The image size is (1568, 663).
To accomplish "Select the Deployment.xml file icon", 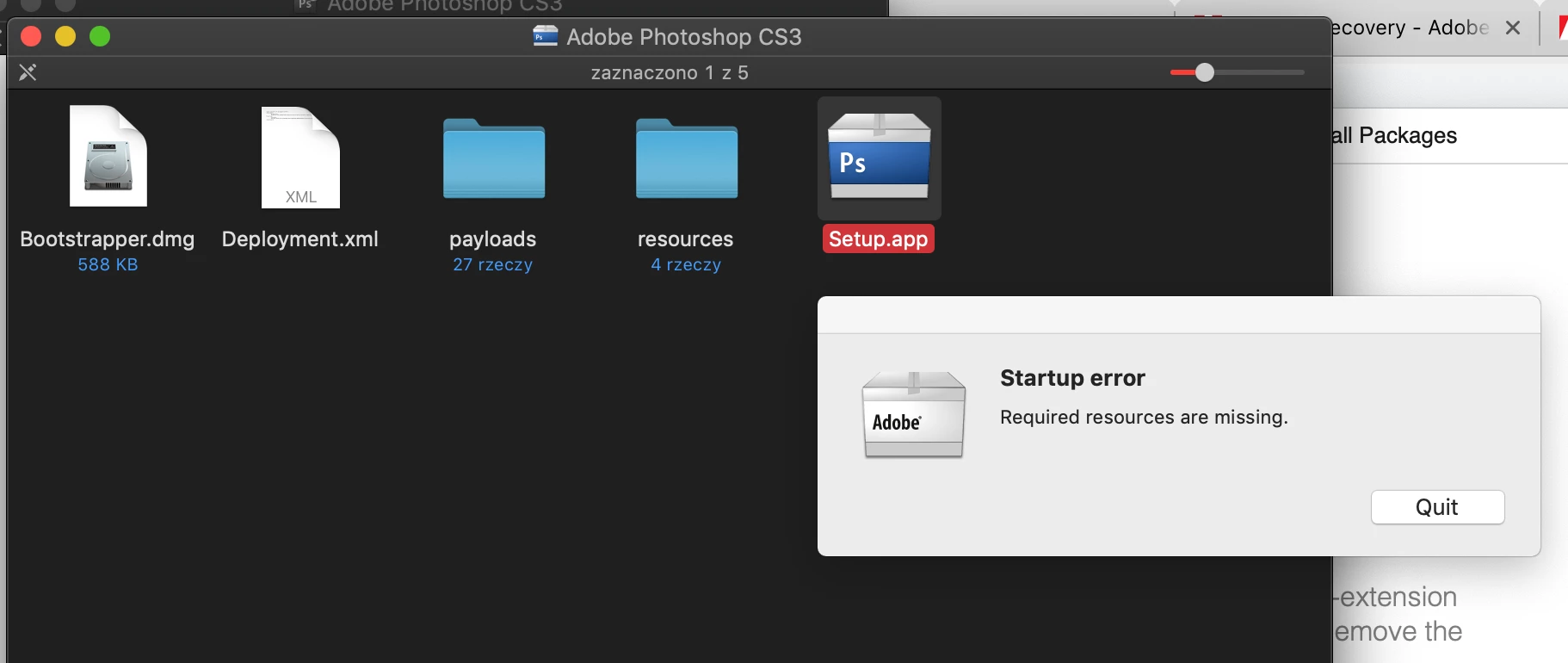I will pyautogui.click(x=300, y=158).
